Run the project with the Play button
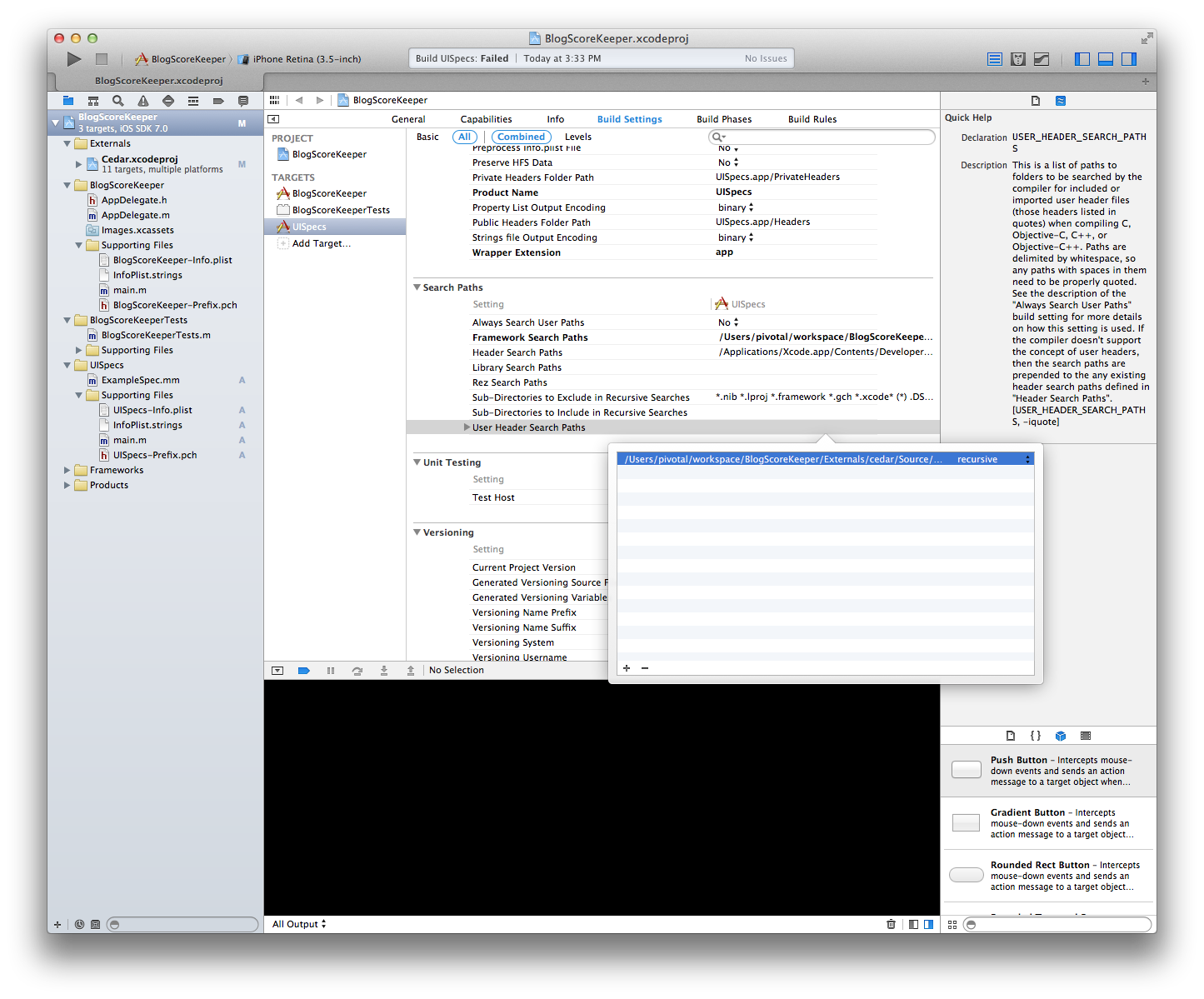Viewport: 1204px width, 999px height. (74, 59)
